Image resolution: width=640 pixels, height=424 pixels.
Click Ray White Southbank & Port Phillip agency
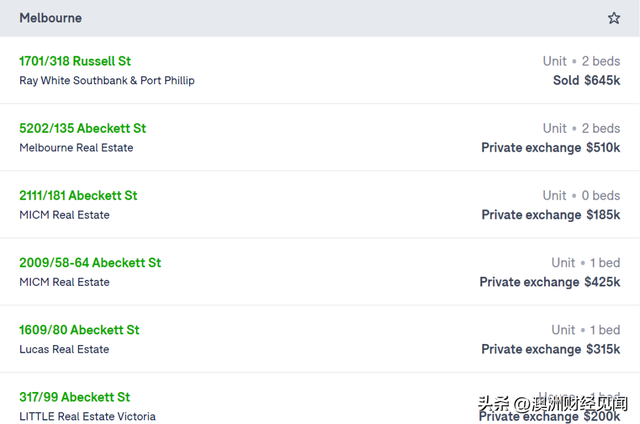[x=107, y=80]
